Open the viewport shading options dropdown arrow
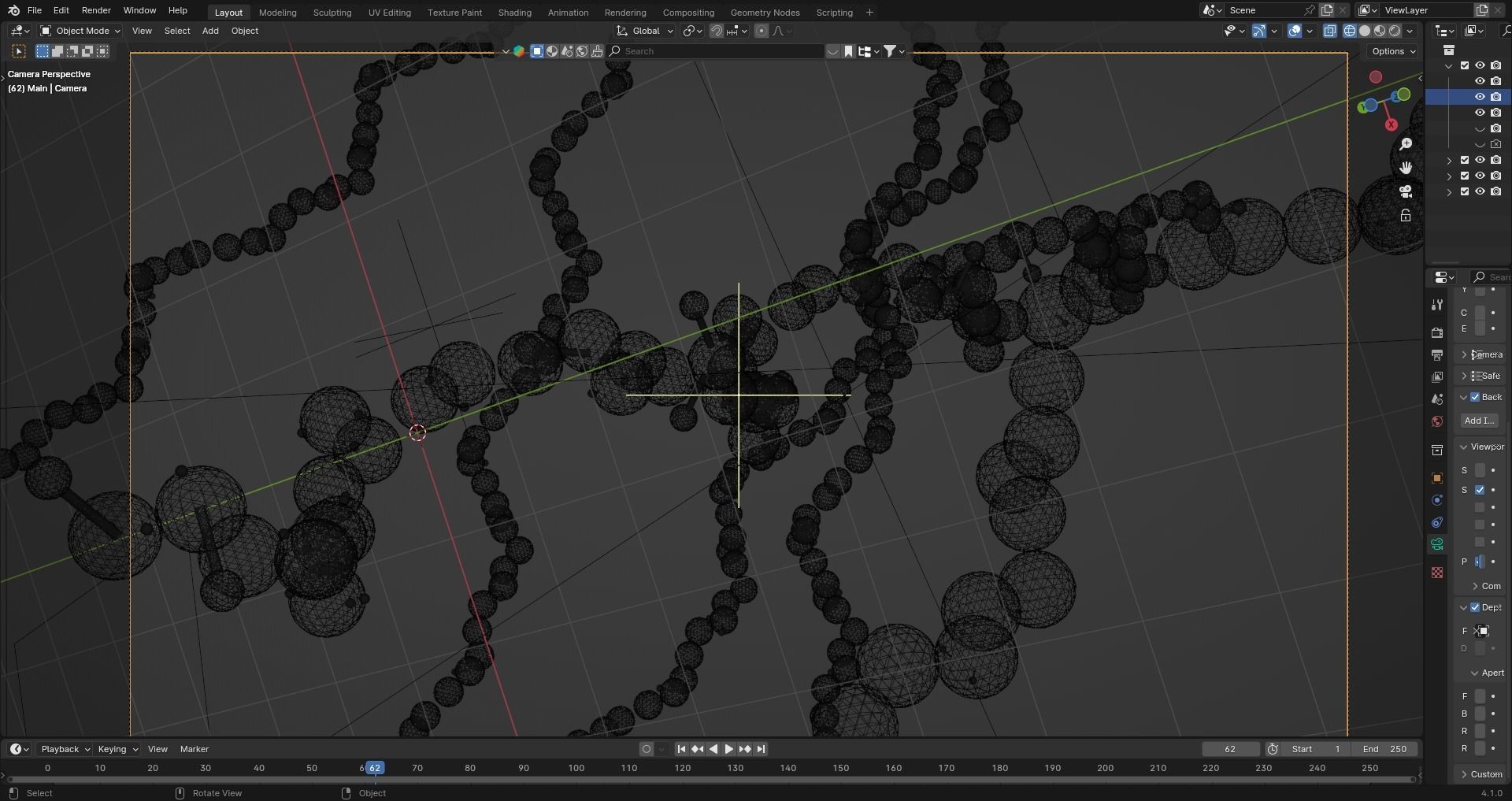This screenshot has height=801, width=1512. [1410, 31]
